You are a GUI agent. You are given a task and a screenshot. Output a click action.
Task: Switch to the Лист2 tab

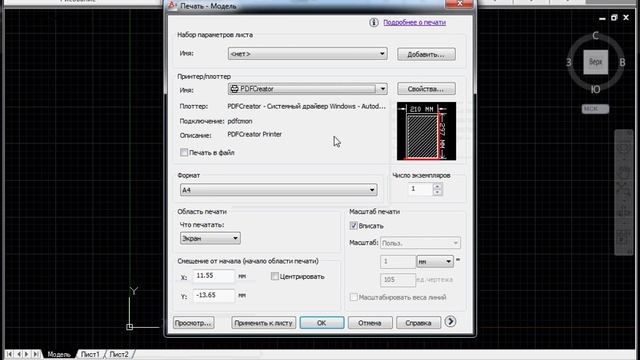pyautogui.click(x=119, y=354)
